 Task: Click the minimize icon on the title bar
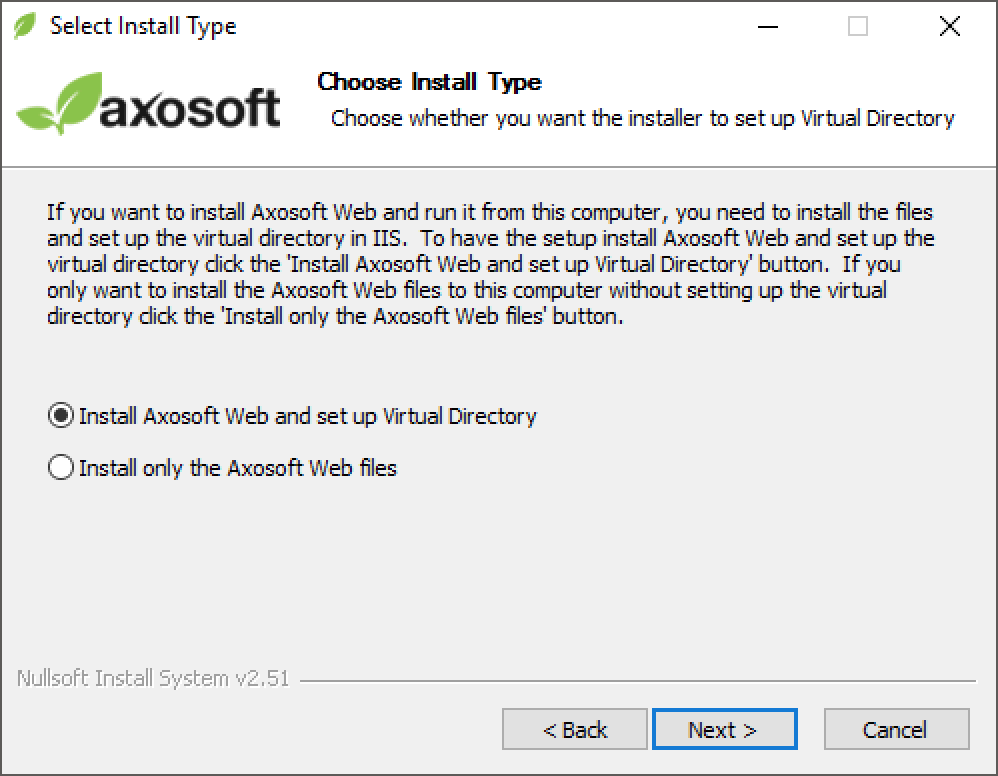(x=766, y=26)
